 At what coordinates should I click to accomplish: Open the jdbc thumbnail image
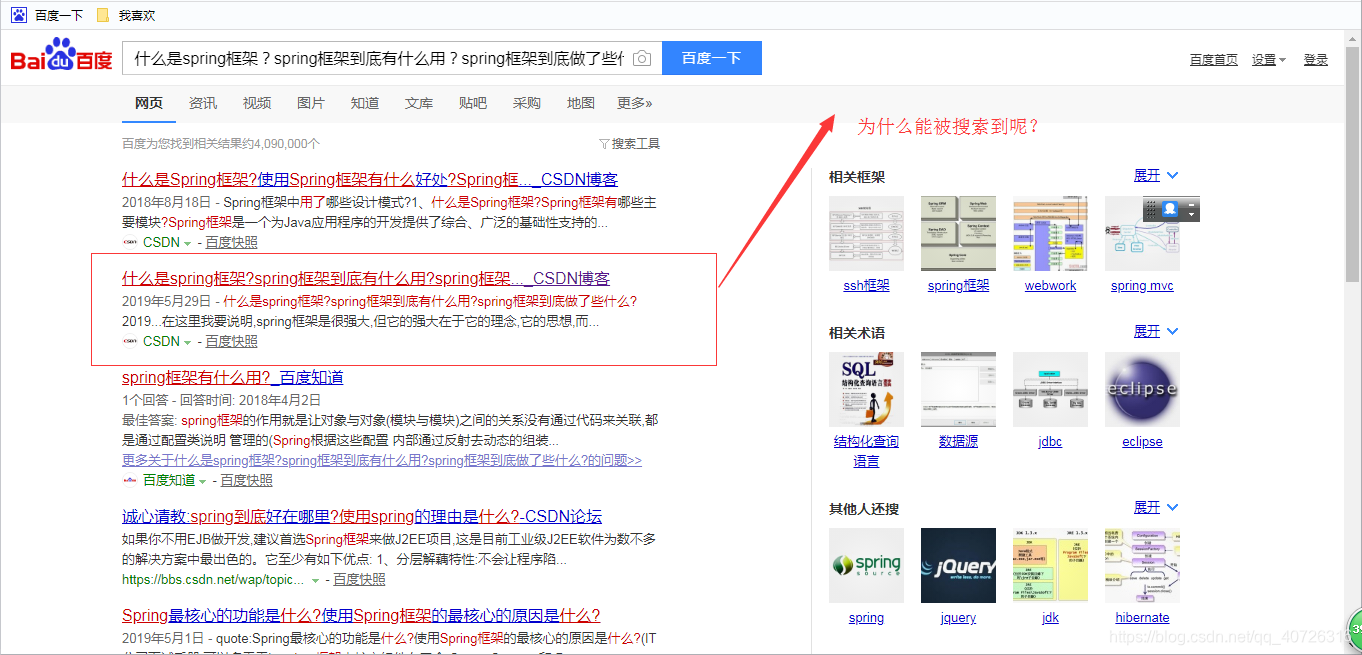1050,389
